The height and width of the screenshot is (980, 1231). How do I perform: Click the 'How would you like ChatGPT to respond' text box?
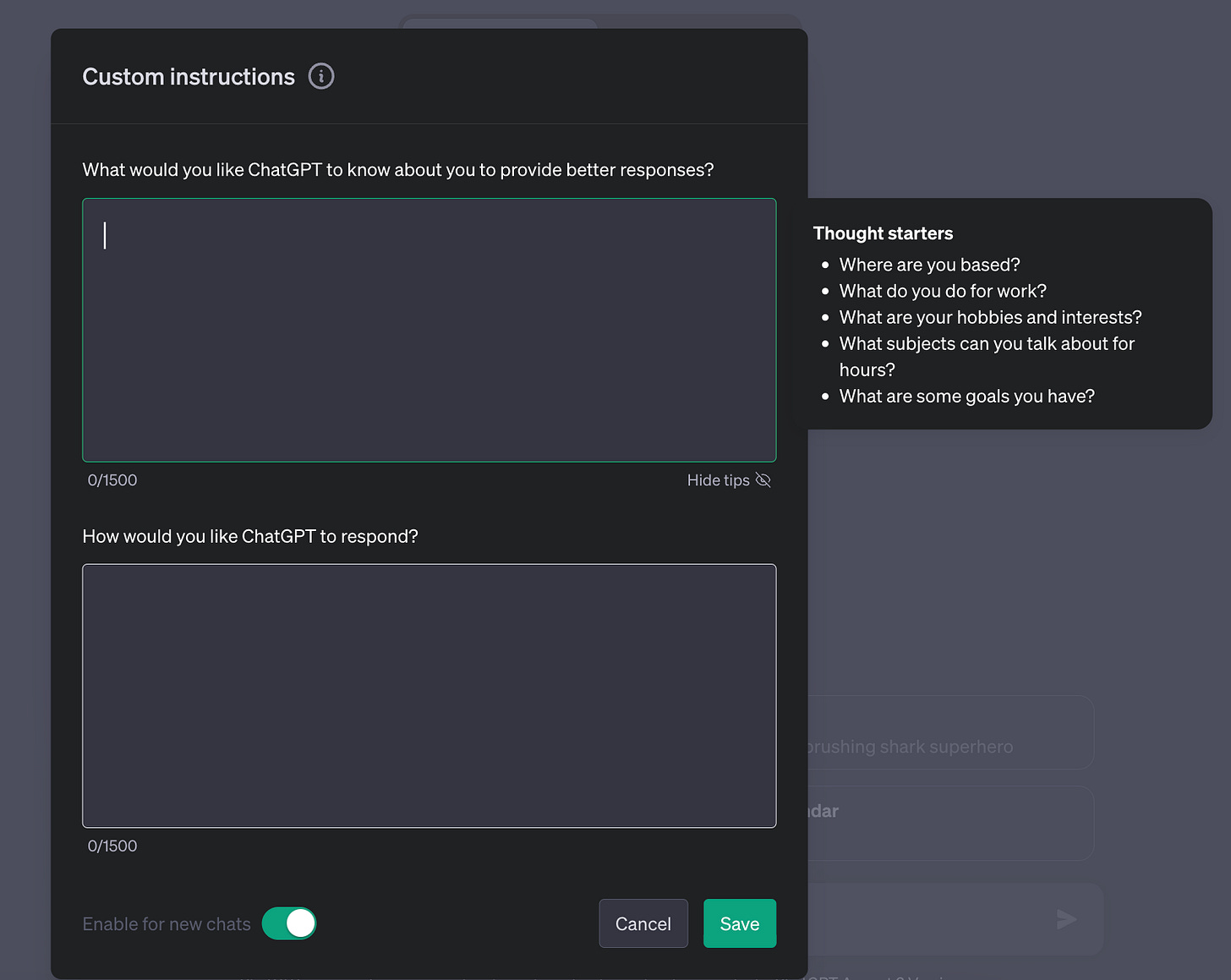tap(429, 696)
